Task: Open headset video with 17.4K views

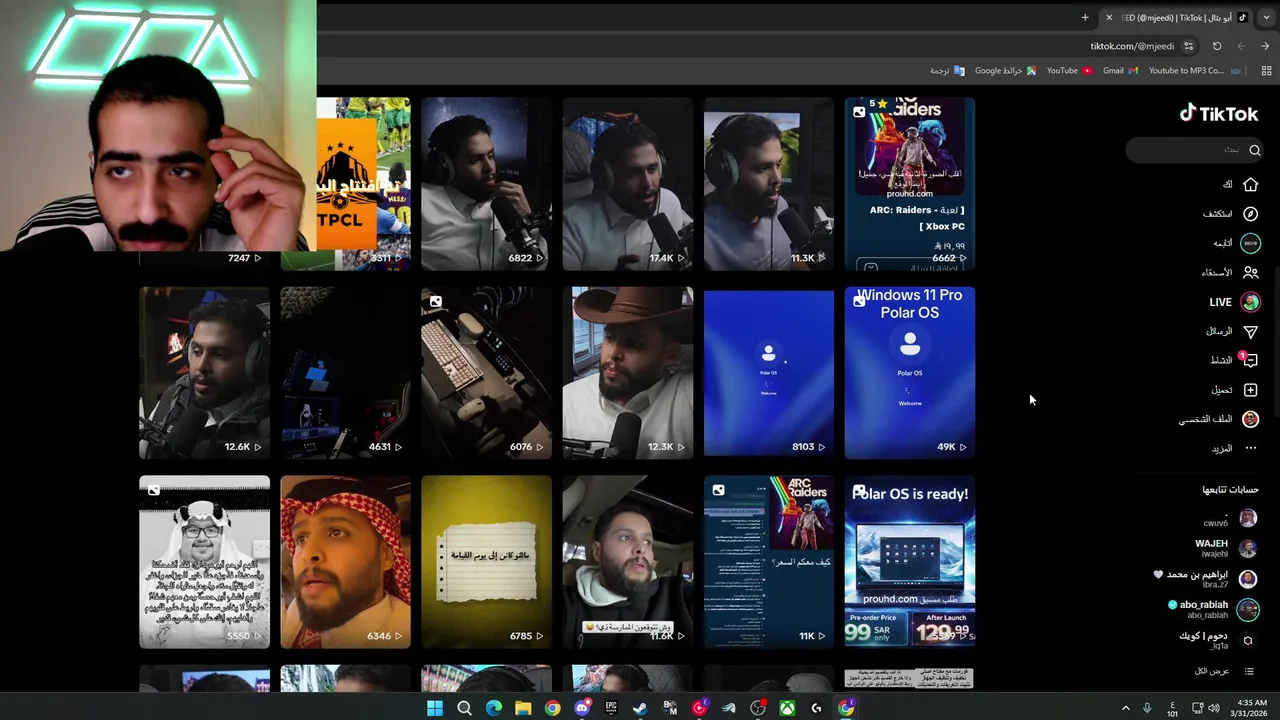Action: (x=628, y=184)
